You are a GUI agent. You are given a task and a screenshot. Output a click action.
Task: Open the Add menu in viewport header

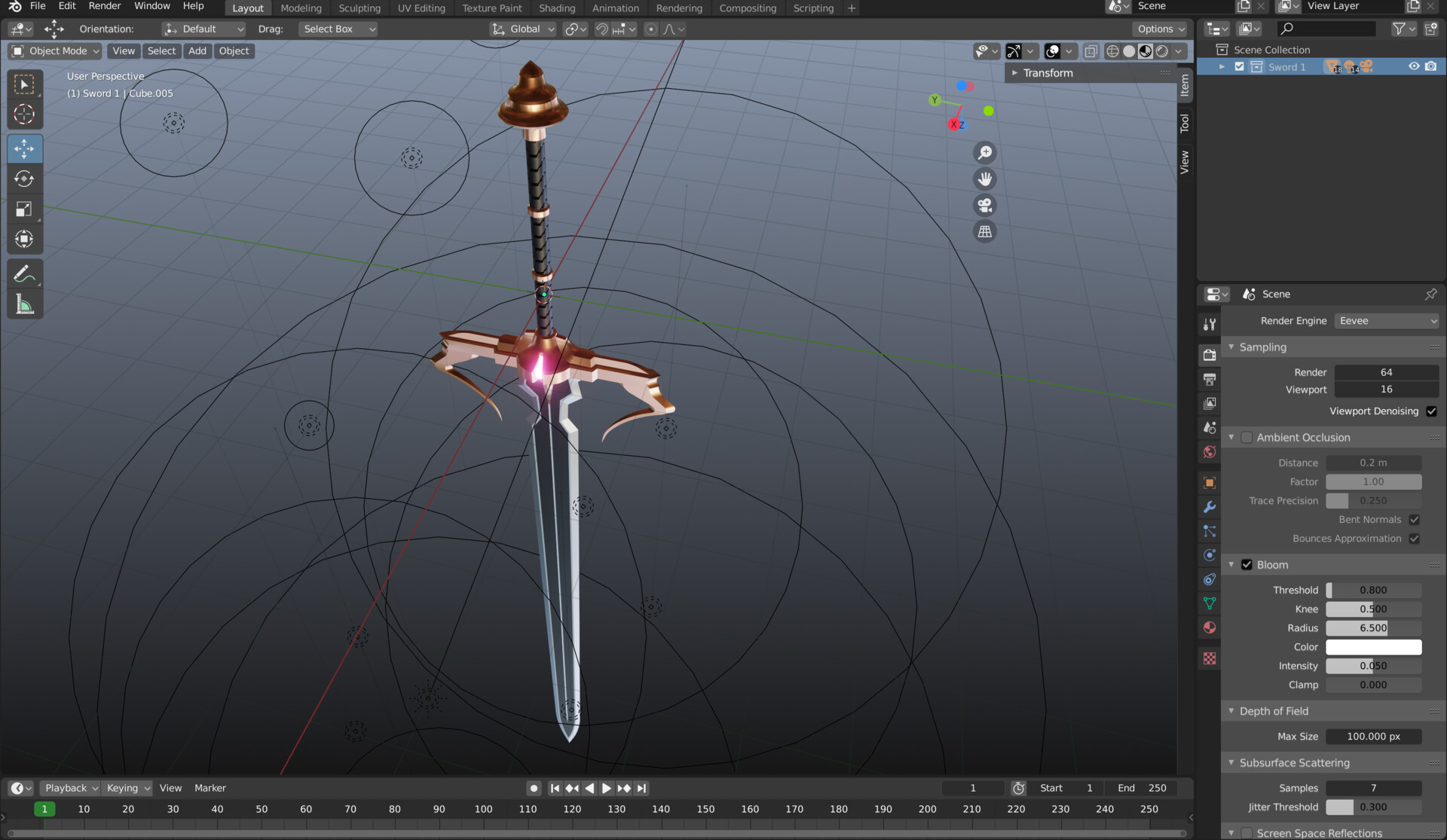click(197, 51)
